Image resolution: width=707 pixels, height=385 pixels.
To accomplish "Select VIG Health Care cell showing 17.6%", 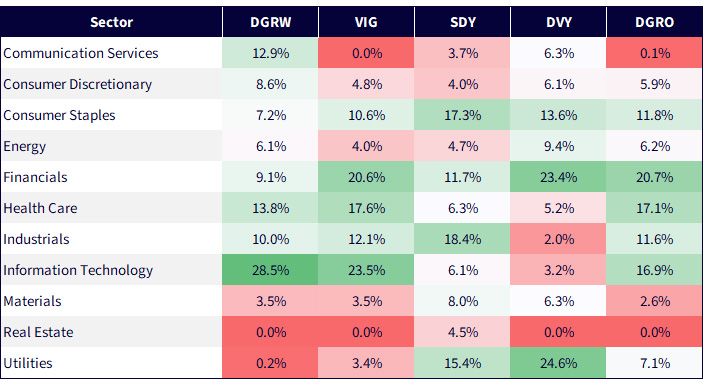I will [366, 208].
